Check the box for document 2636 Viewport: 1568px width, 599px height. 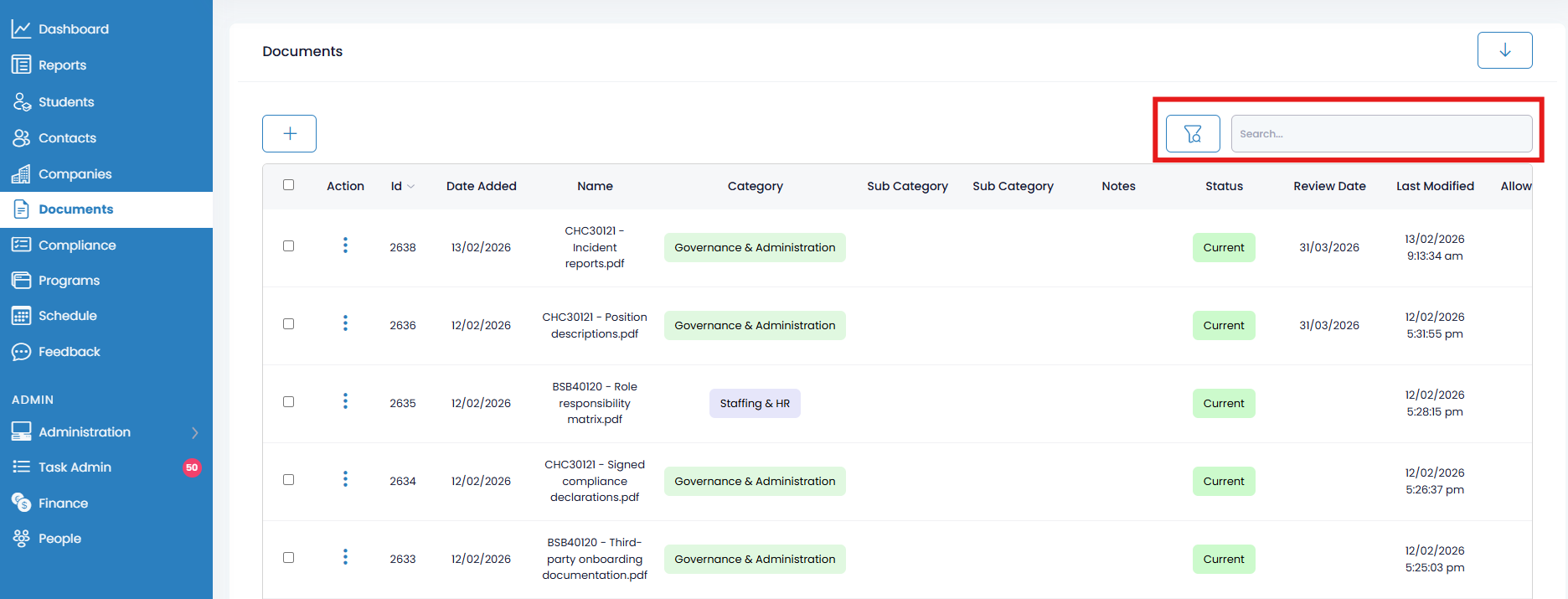(x=288, y=324)
